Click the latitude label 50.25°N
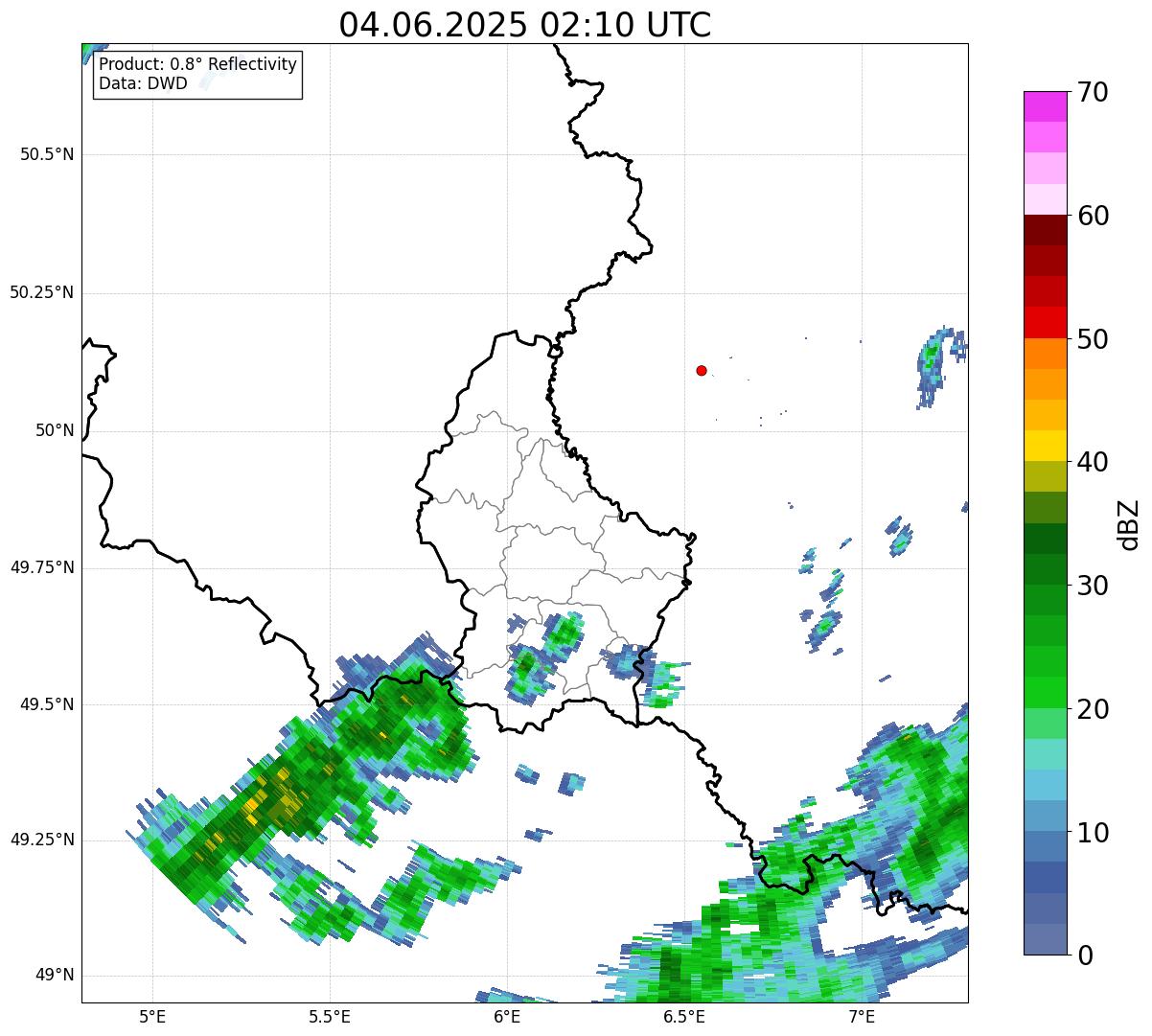This screenshot has height=1036, width=1152. tap(41, 292)
